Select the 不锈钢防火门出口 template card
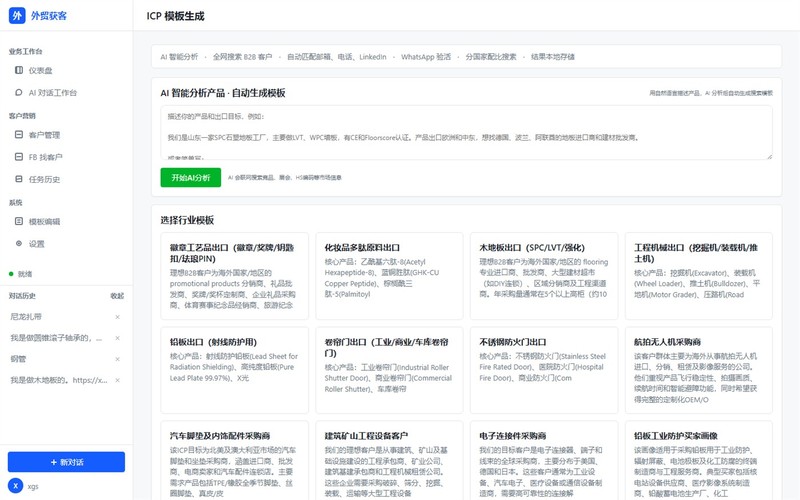The width and height of the screenshot is (800, 500). (x=544, y=370)
